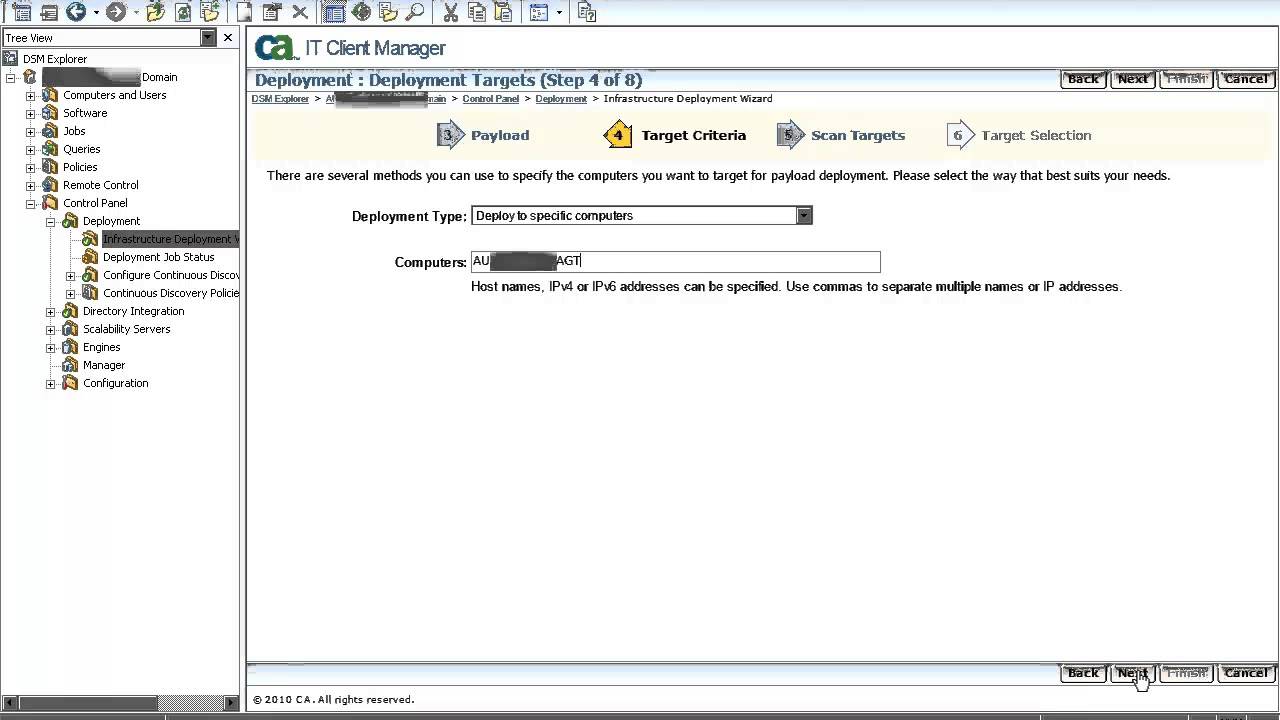Click the help question mark toolbar icon
1280x720 pixels.
coord(587,12)
